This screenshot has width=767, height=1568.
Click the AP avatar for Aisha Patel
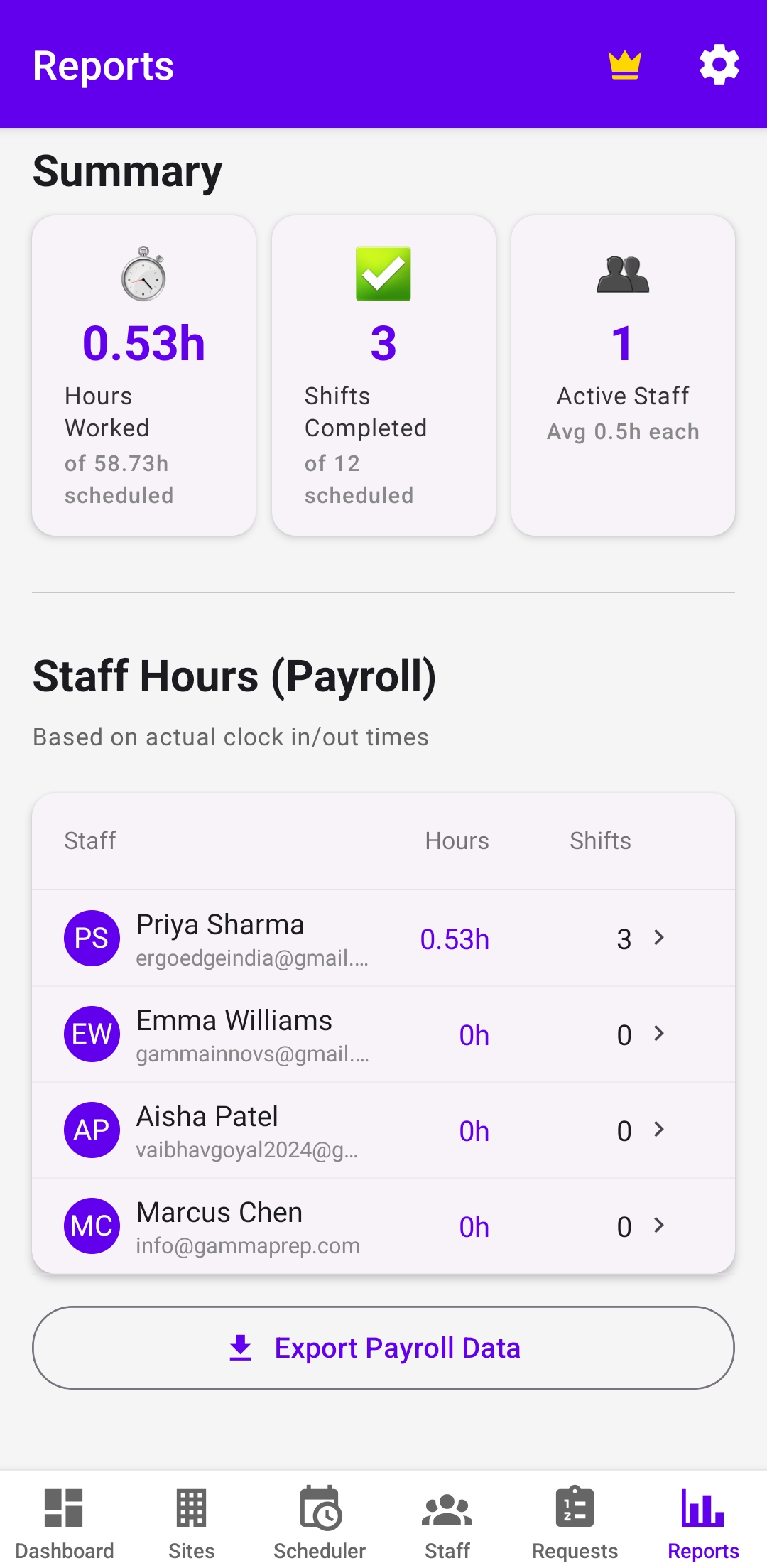coord(92,1130)
